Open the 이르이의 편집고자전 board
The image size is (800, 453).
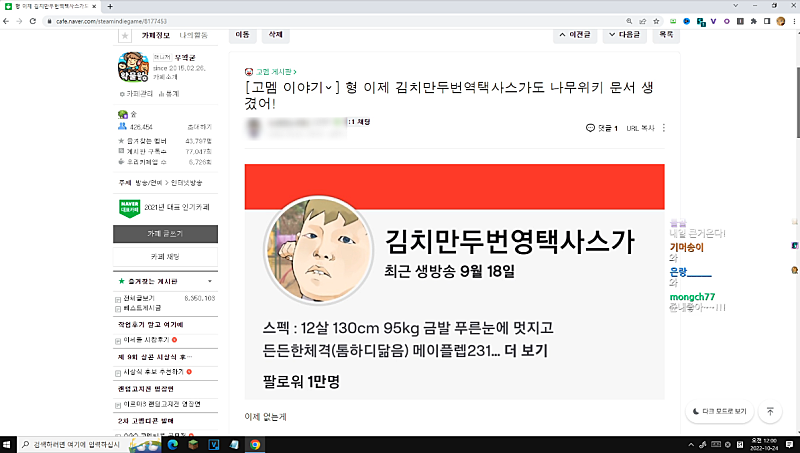162,404
